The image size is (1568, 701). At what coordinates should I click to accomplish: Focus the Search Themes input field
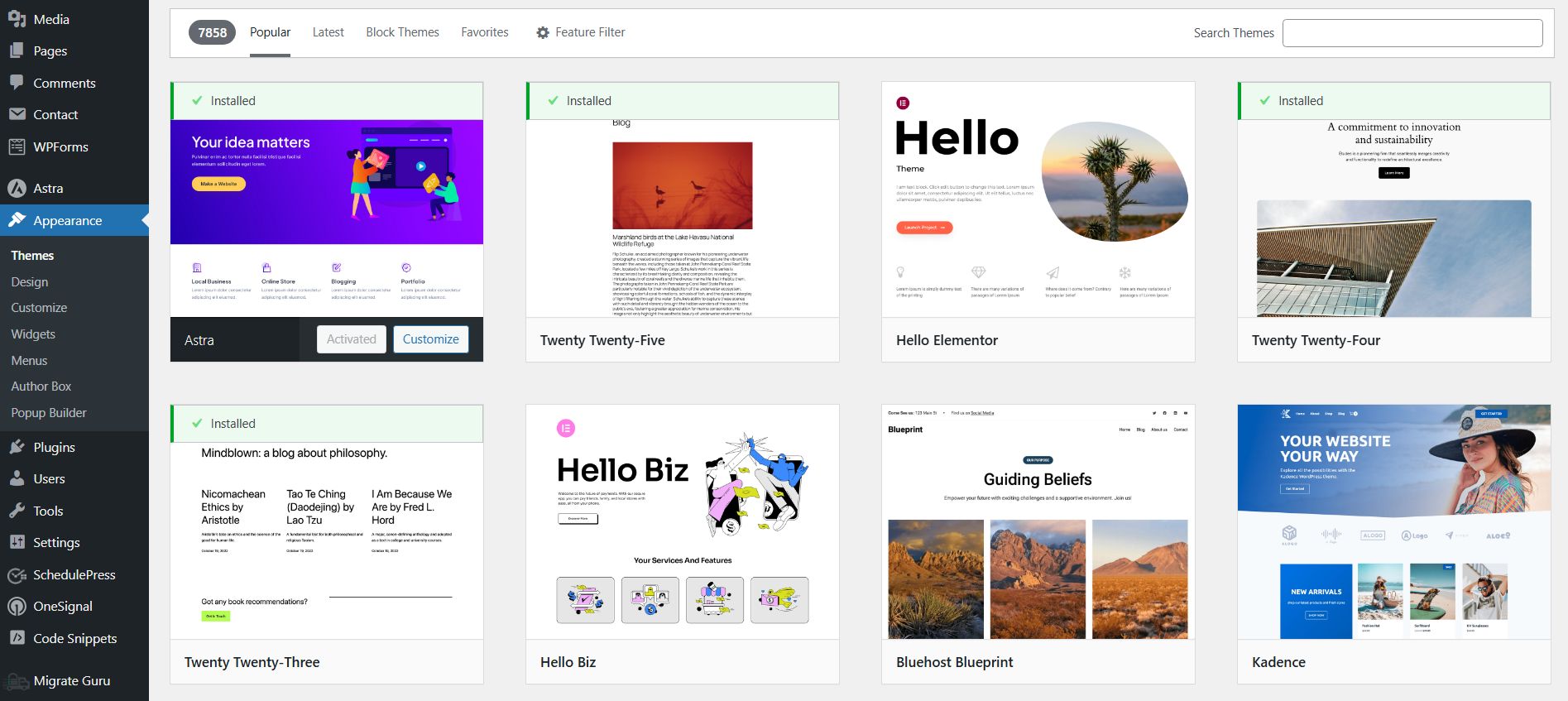click(x=1412, y=33)
